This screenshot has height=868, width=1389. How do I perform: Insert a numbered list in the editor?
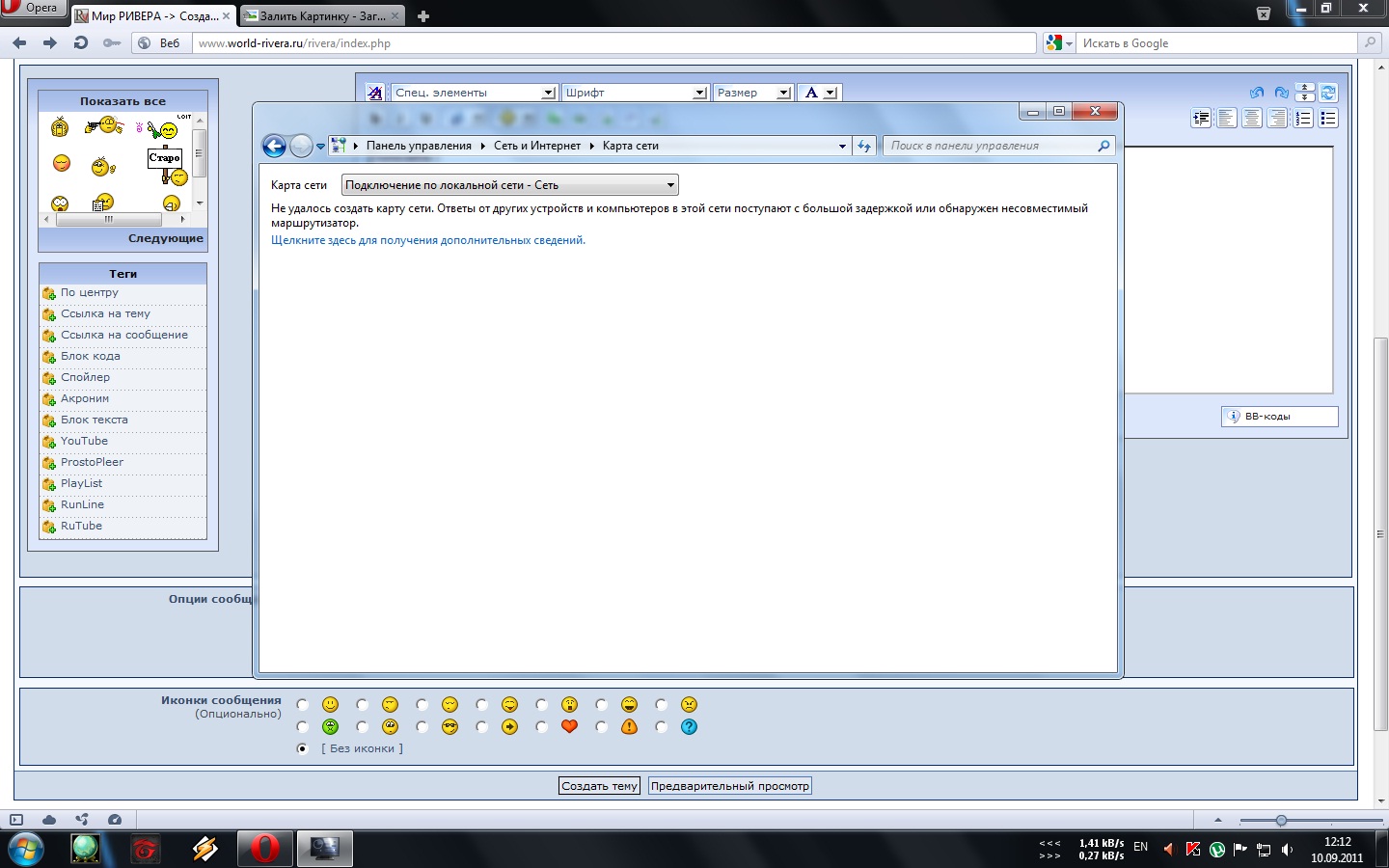(x=1303, y=119)
